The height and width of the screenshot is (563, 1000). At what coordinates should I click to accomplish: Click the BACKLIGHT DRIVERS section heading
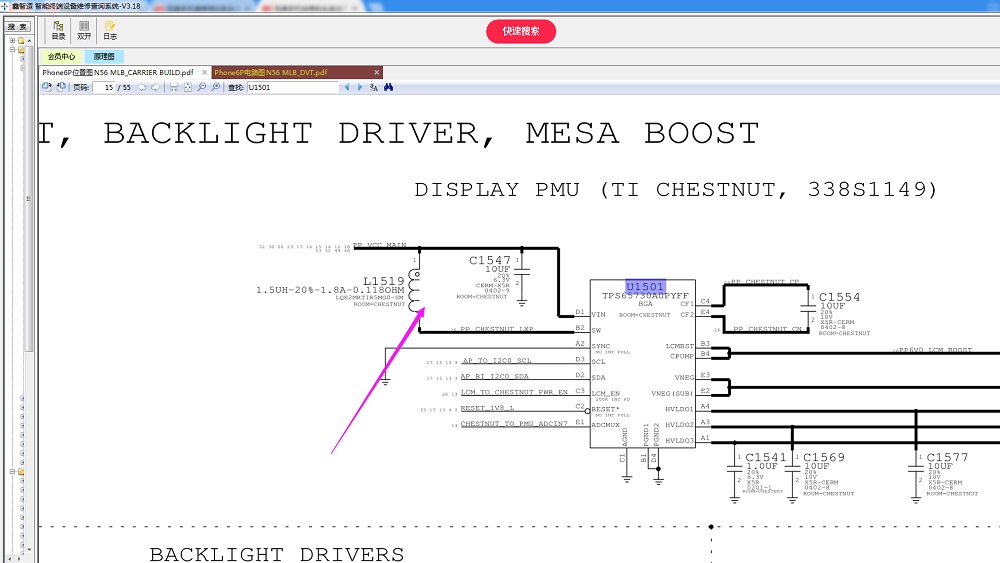(277, 554)
